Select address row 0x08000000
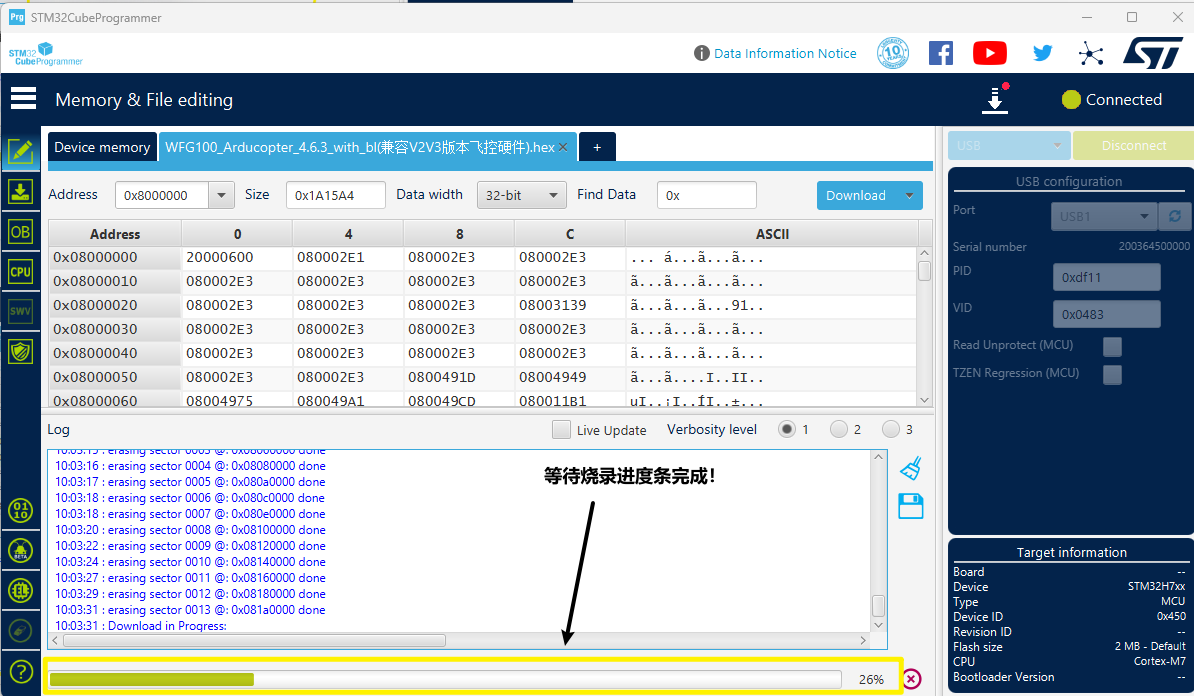The image size is (1194, 696). [x=115, y=257]
